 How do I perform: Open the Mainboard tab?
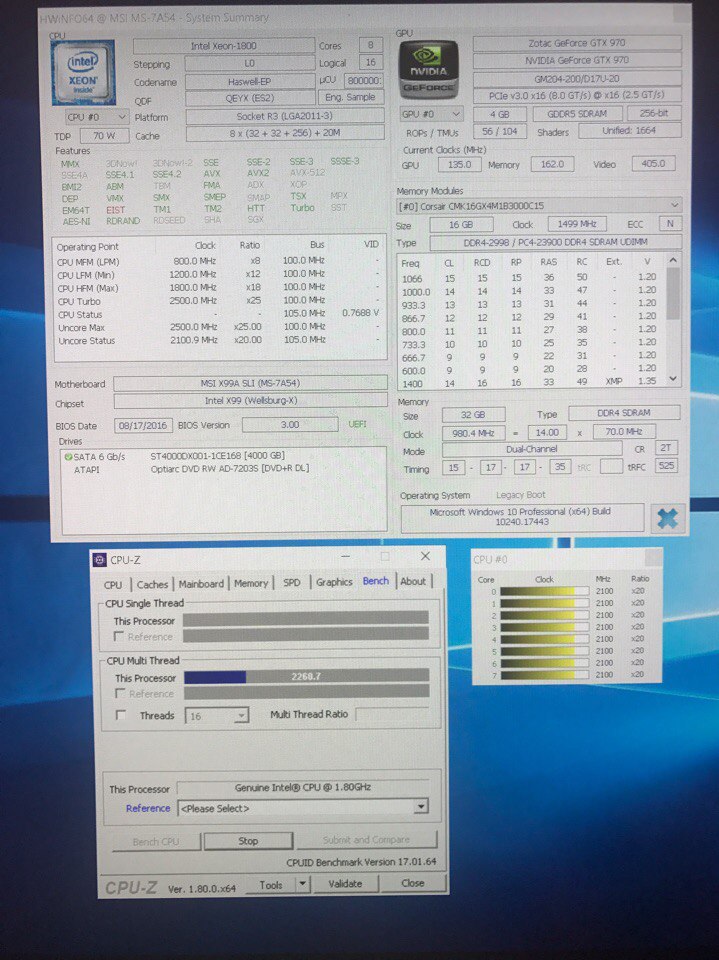201,583
